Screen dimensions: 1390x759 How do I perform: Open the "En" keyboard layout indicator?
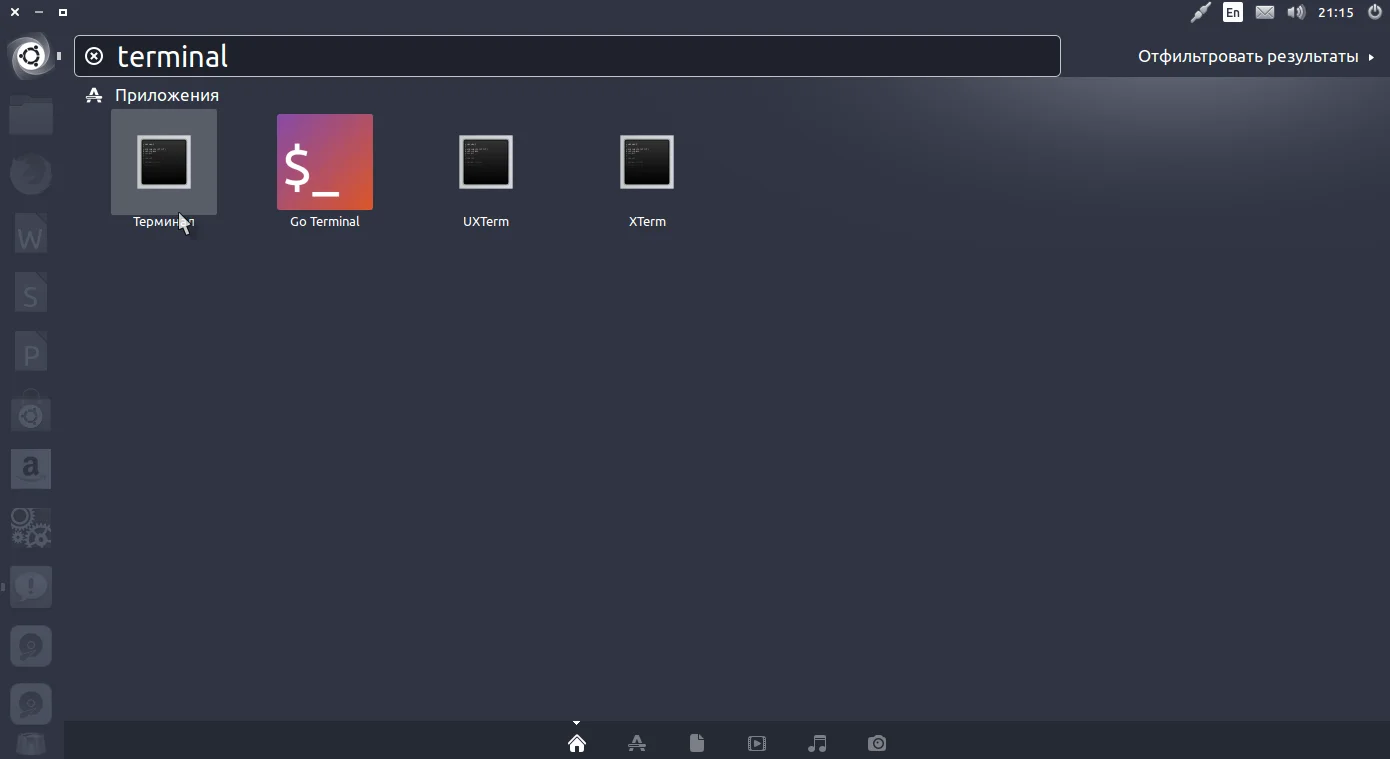click(x=1233, y=12)
